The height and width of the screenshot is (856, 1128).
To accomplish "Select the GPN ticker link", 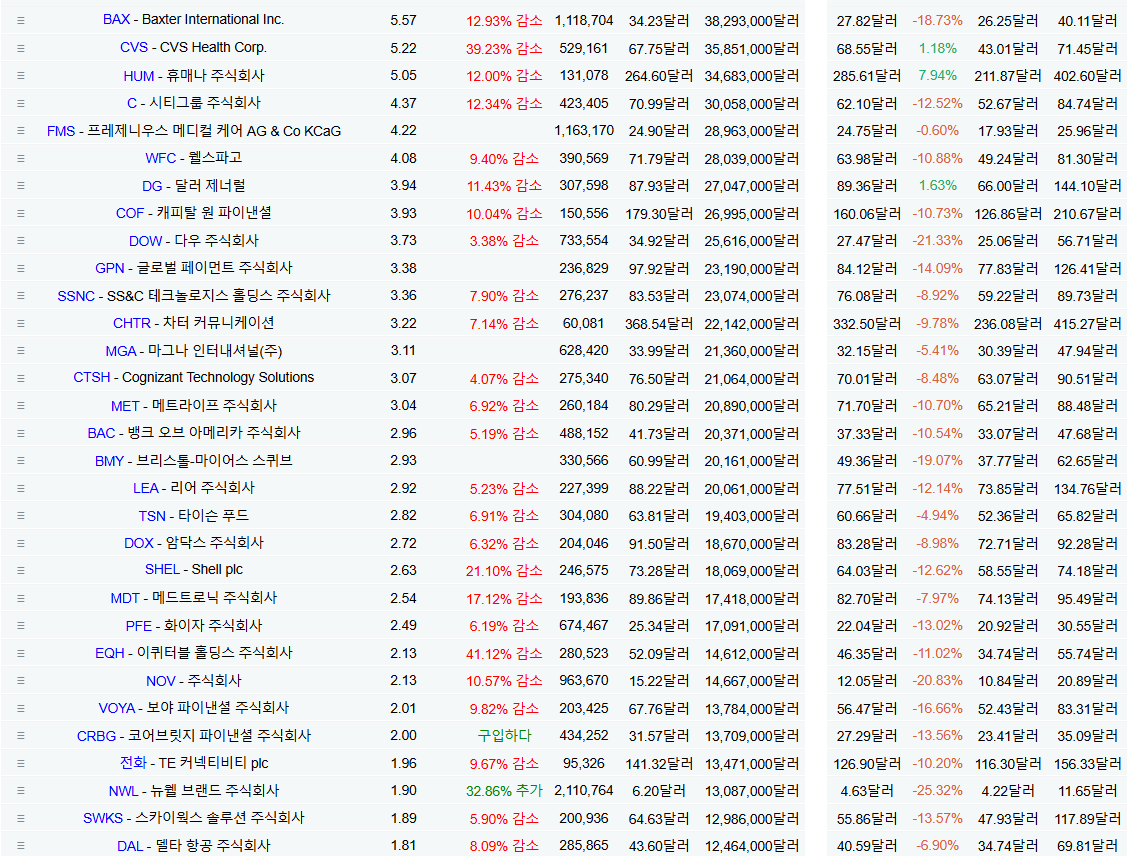I will pos(110,268).
